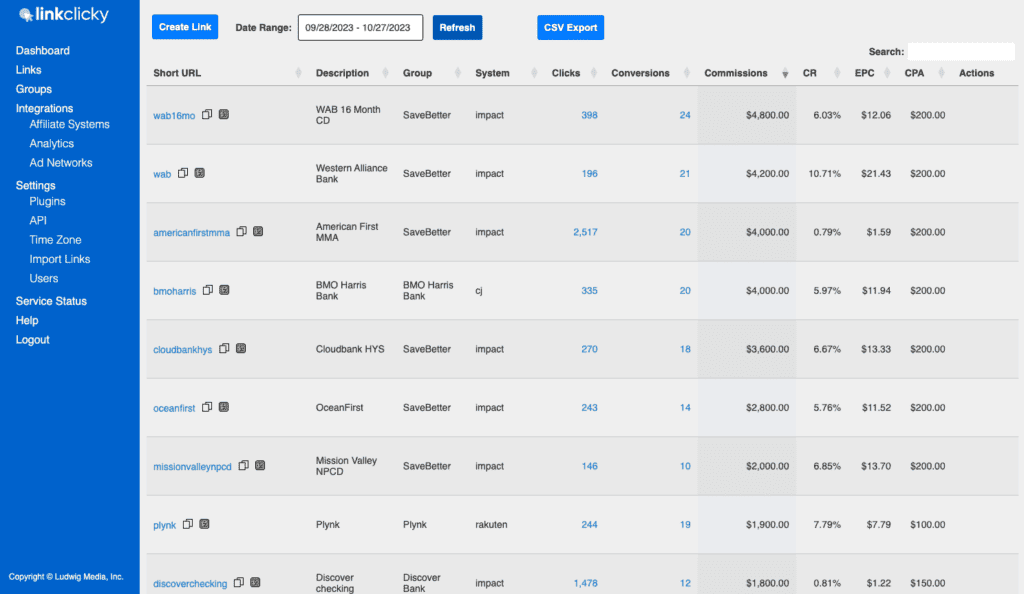Show QR code for wab16mo link
Image resolution: width=1024 pixels, height=594 pixels.
(x=223, y=115)
